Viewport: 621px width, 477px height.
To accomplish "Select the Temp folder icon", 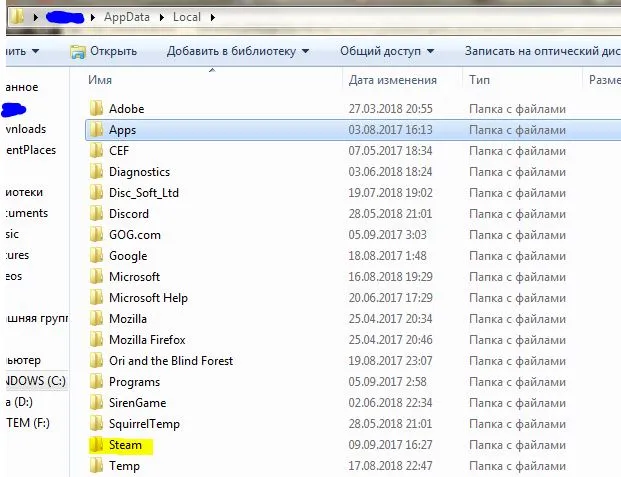I will tap(96, 466).
